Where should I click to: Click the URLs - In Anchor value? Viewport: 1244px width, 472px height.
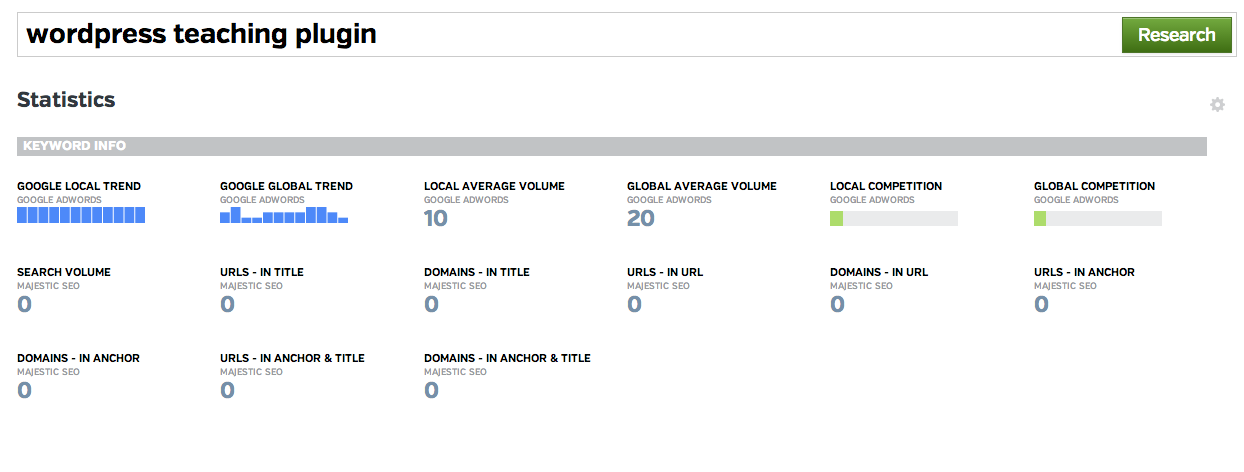1041,304
